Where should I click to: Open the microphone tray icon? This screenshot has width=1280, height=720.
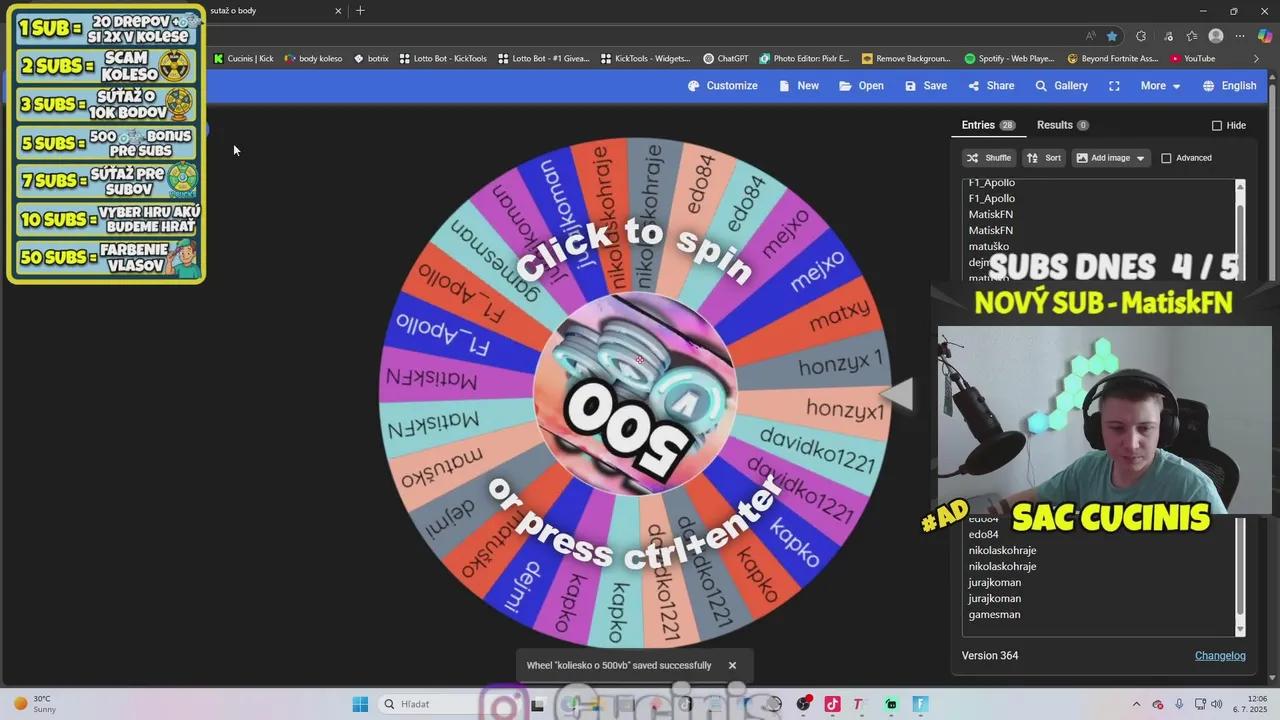coord(1179,704)
